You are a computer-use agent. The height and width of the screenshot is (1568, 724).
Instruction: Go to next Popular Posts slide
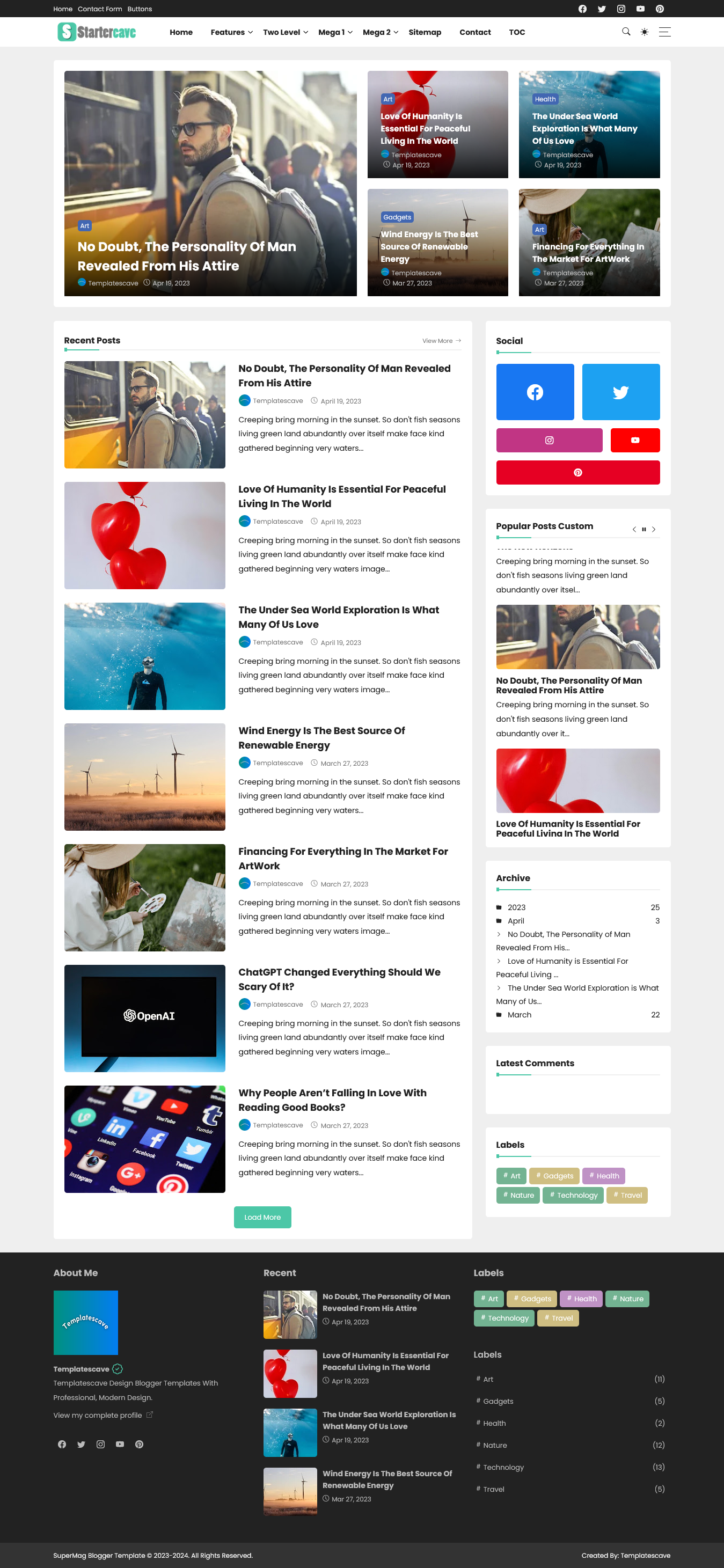pos(653,529)
